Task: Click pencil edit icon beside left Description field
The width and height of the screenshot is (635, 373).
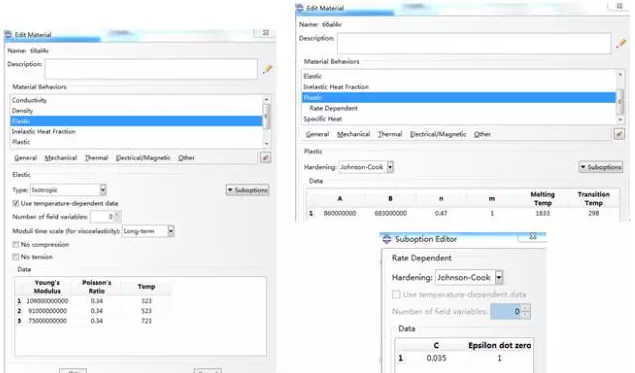Action: pos(267,69)
